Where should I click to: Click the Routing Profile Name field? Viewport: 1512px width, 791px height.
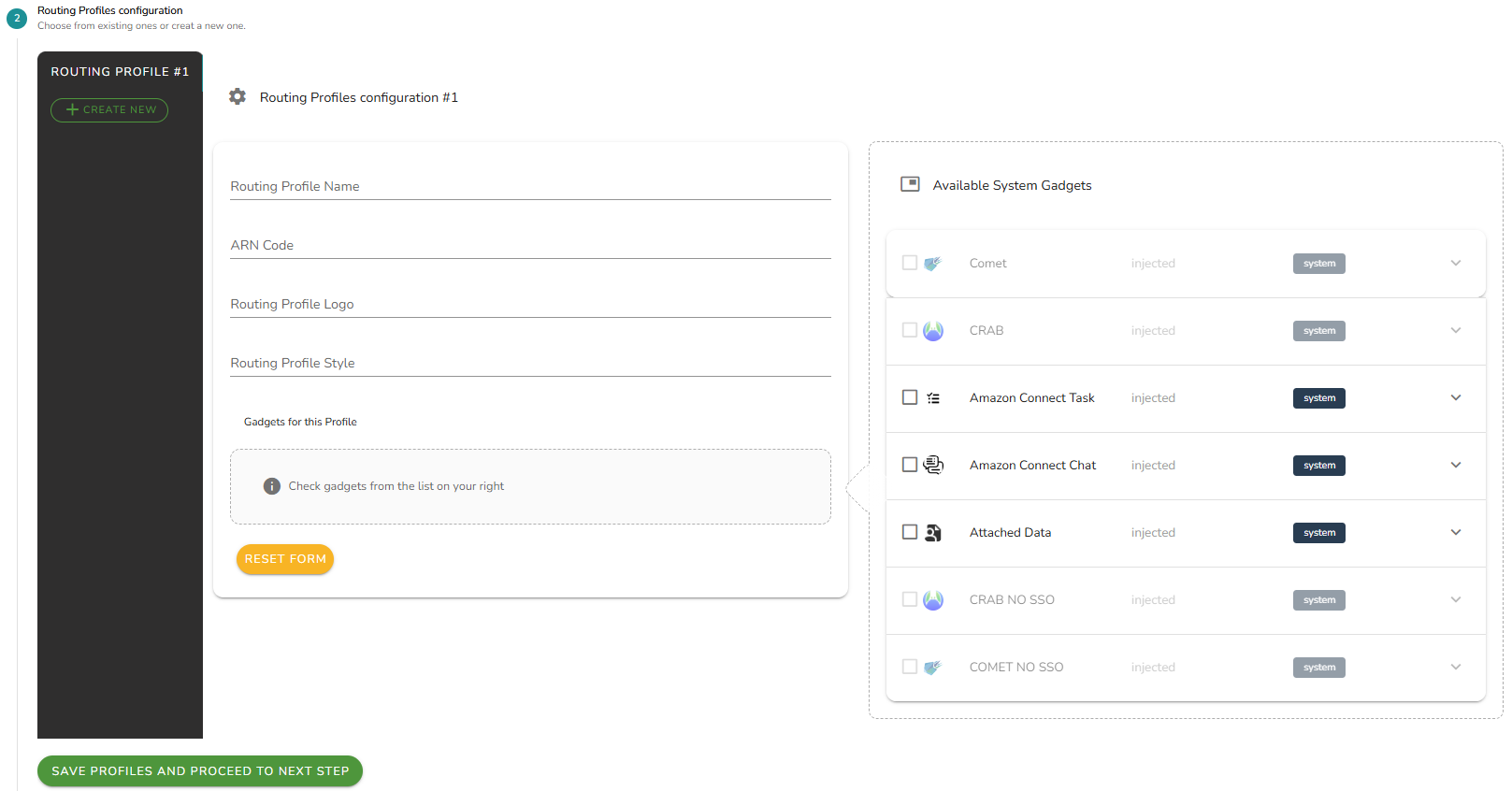(530, 185)
